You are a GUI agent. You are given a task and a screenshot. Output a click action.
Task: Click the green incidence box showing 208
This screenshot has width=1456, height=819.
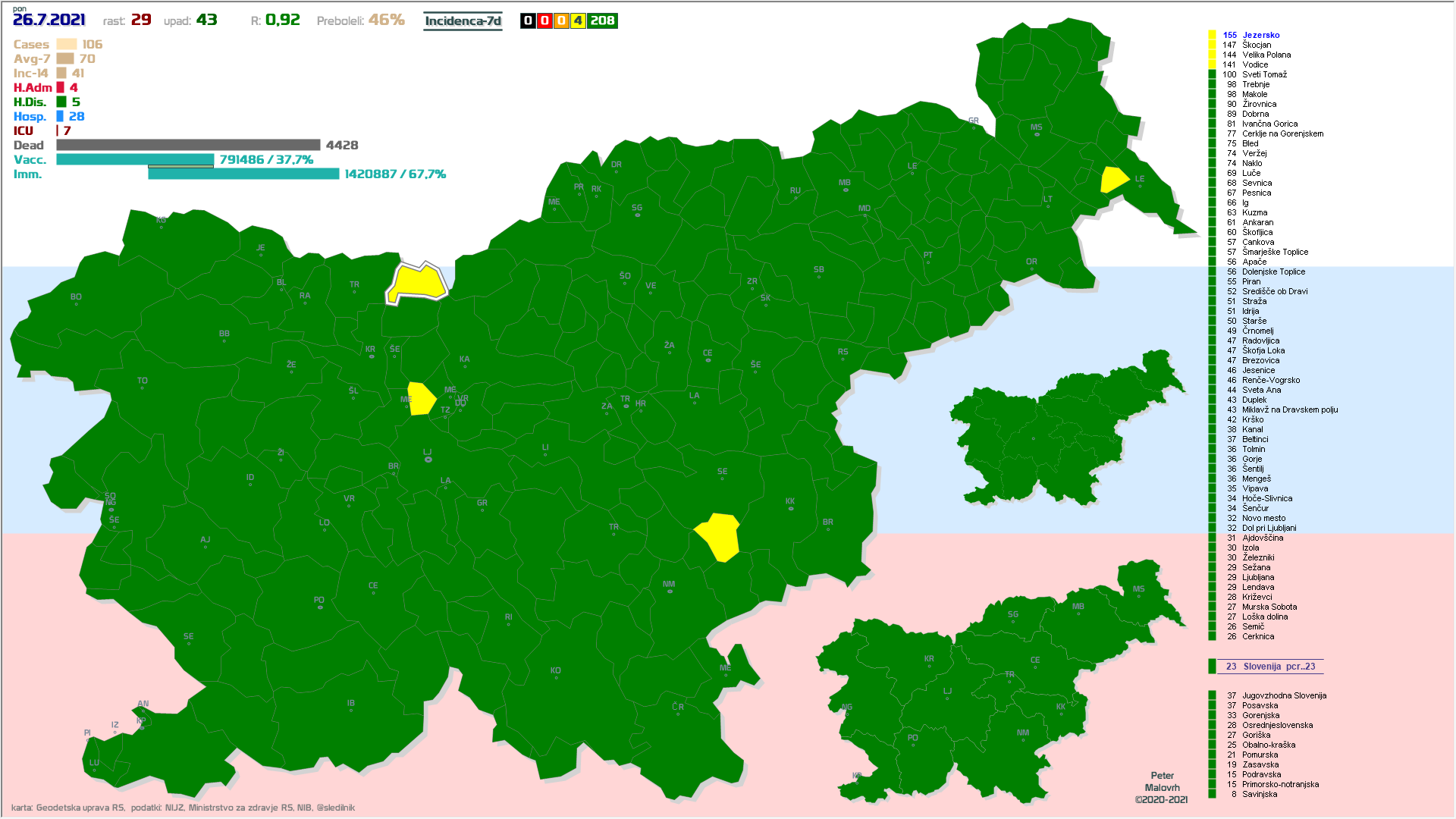click(602, 21)
